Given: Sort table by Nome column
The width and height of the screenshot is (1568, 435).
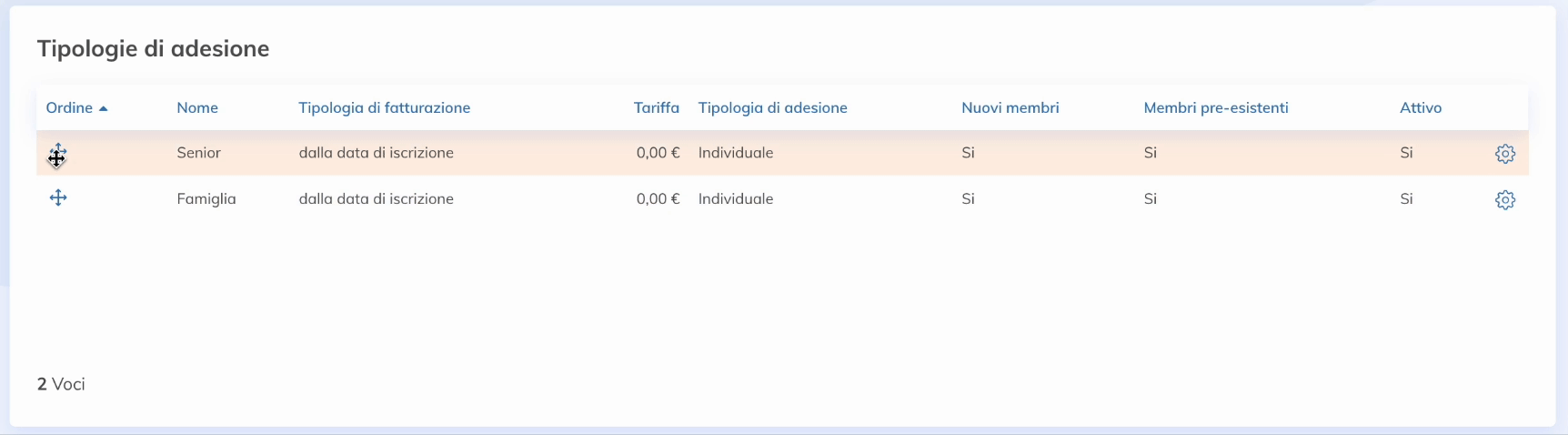Looking at the screenshot, I should [x=197, y=107].
